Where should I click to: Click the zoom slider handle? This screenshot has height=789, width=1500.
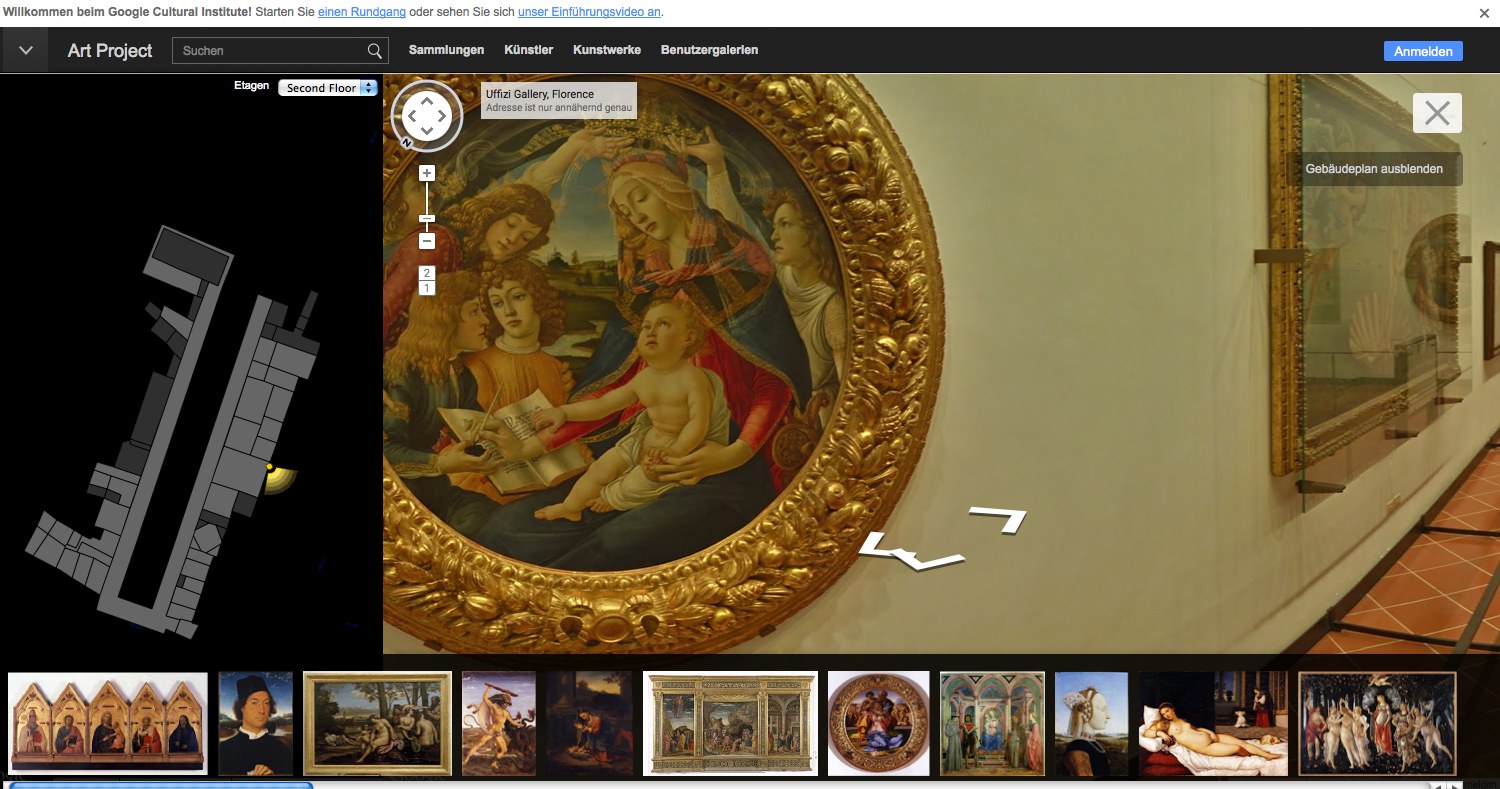tap(427, 218)
